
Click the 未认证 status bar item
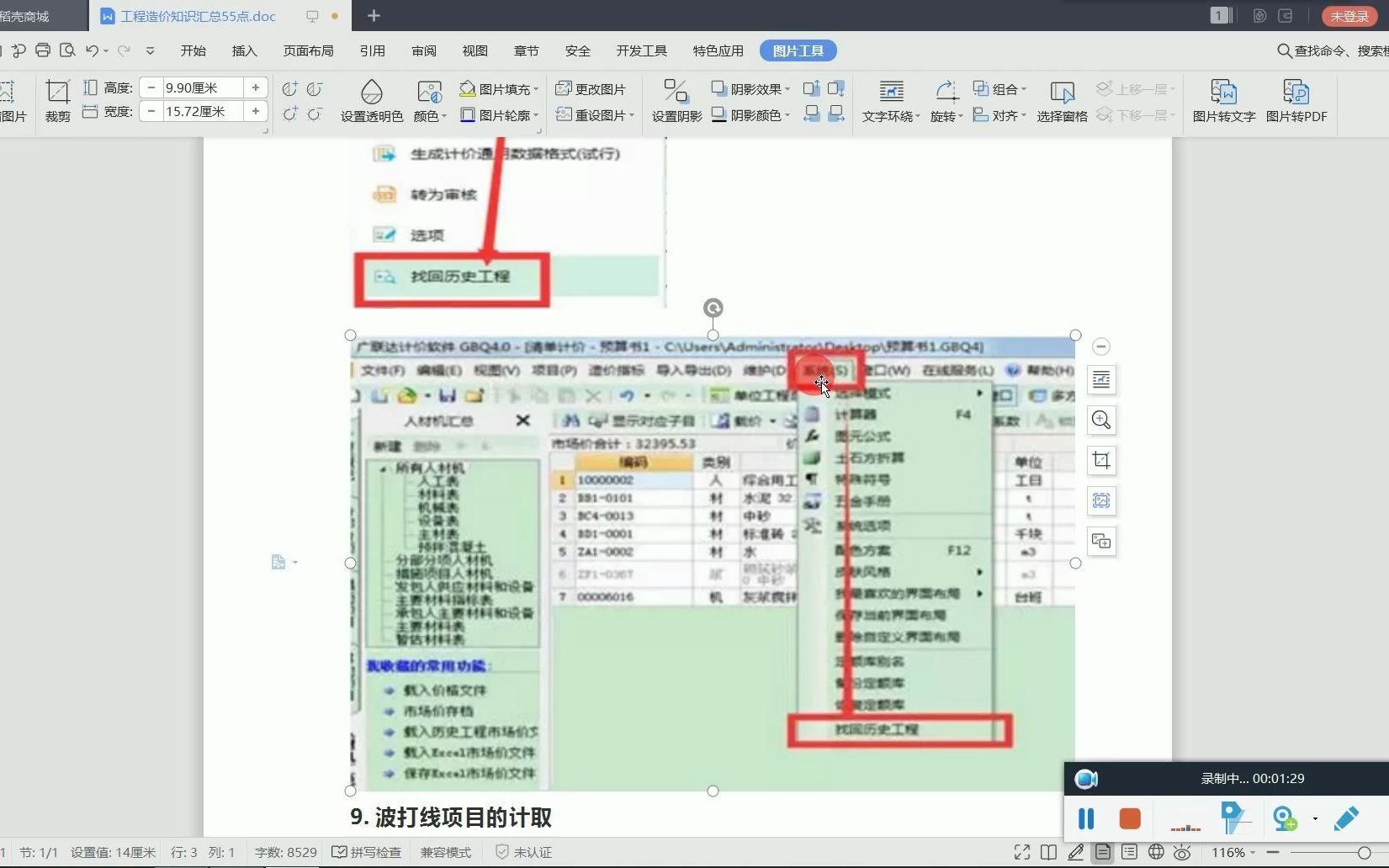point(523,852)
